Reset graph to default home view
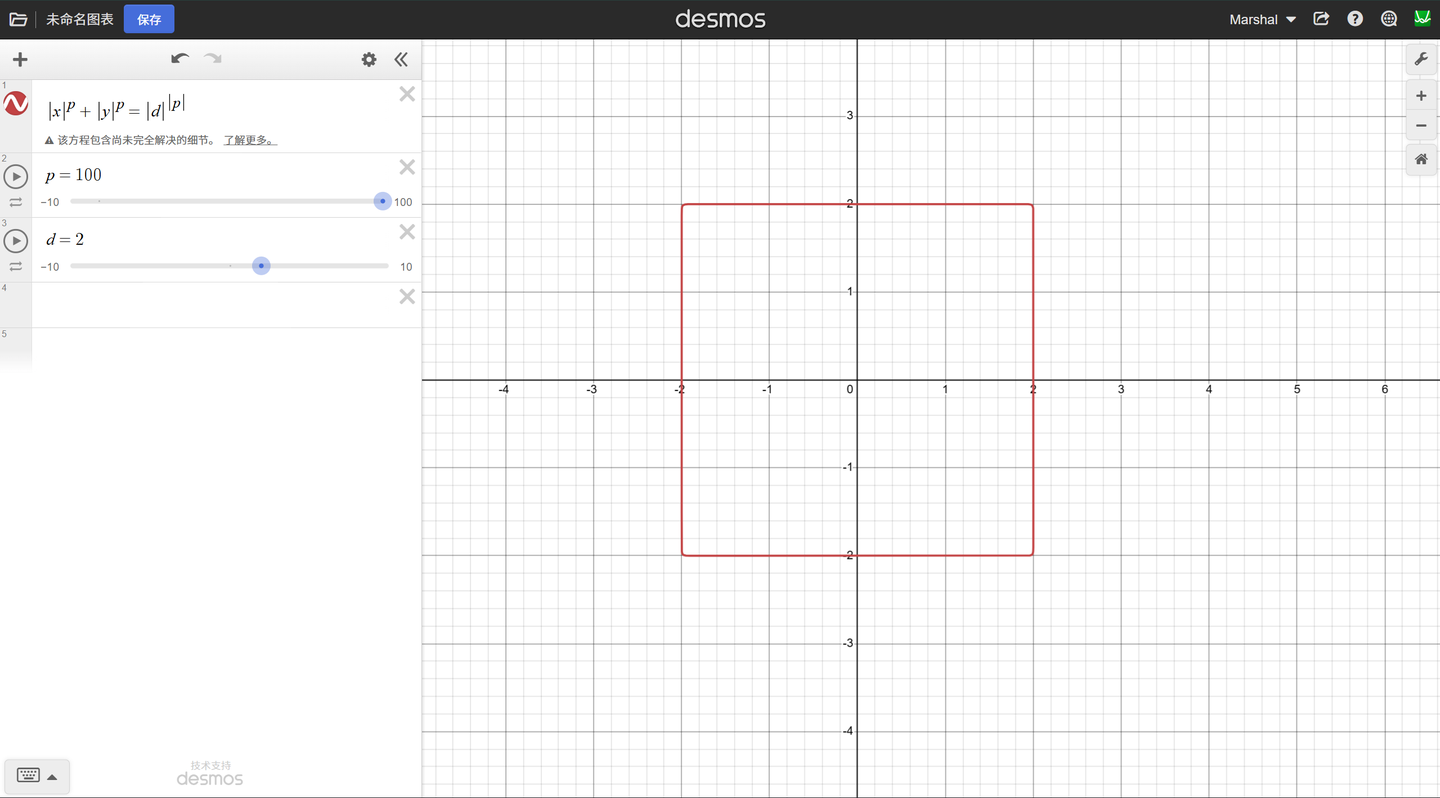The width and height of the screenshot is (1440, 798). (1421, 160)
